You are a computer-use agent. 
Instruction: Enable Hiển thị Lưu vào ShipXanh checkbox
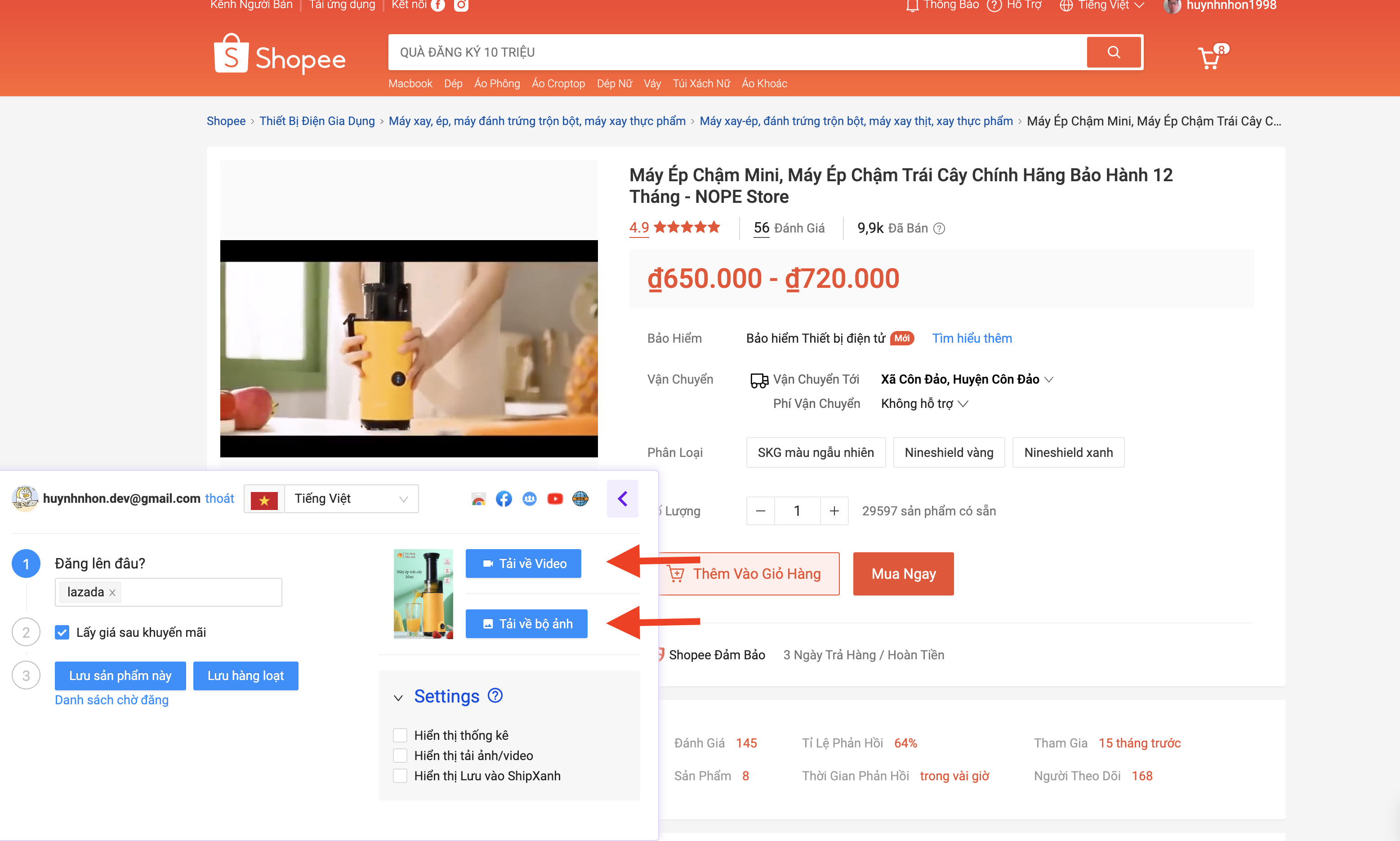[x=400, y=776]
